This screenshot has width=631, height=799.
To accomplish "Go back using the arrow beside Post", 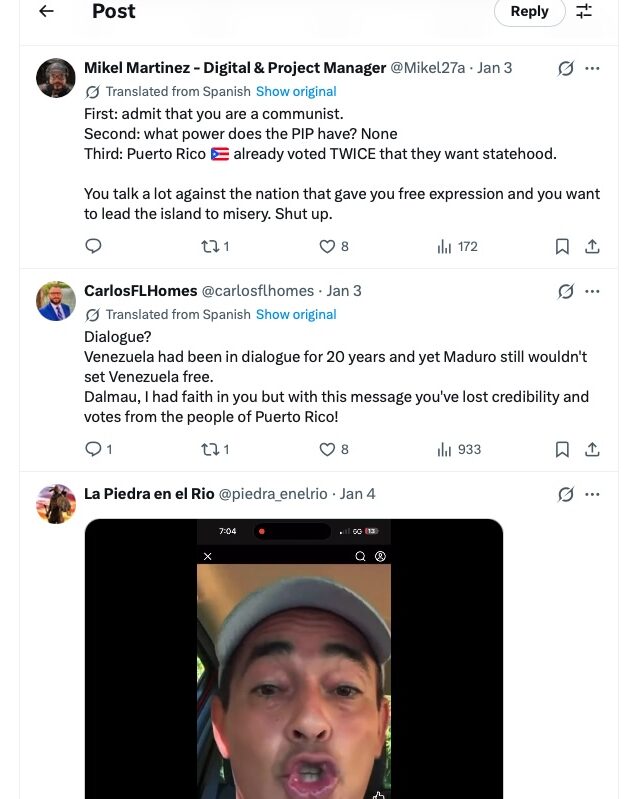I will click(x=46, y=11).
